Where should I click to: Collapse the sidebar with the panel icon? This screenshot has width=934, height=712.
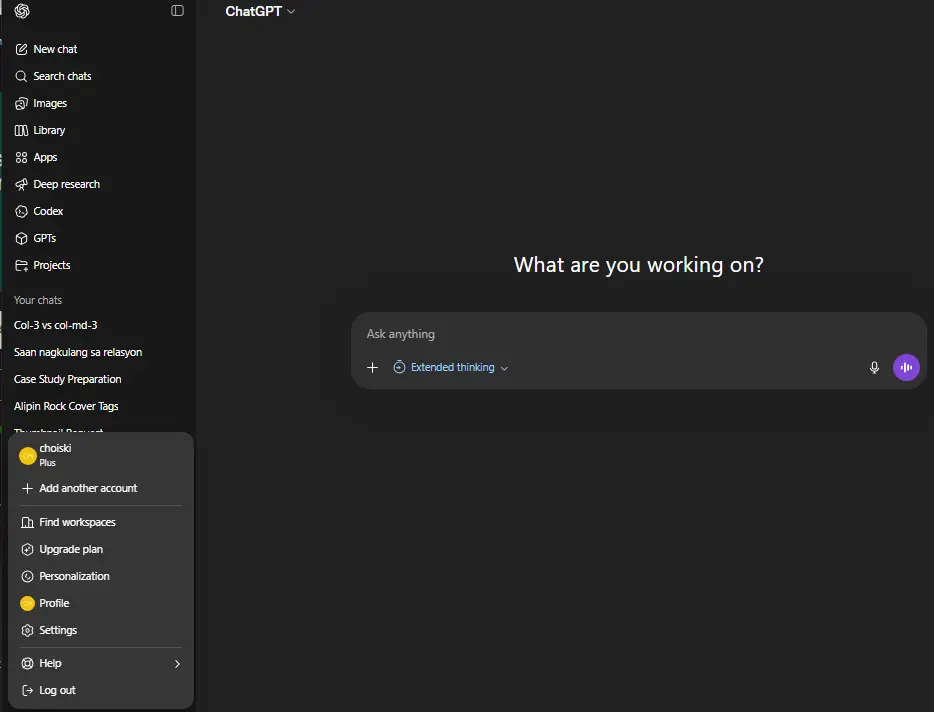(x=177, y=11)
